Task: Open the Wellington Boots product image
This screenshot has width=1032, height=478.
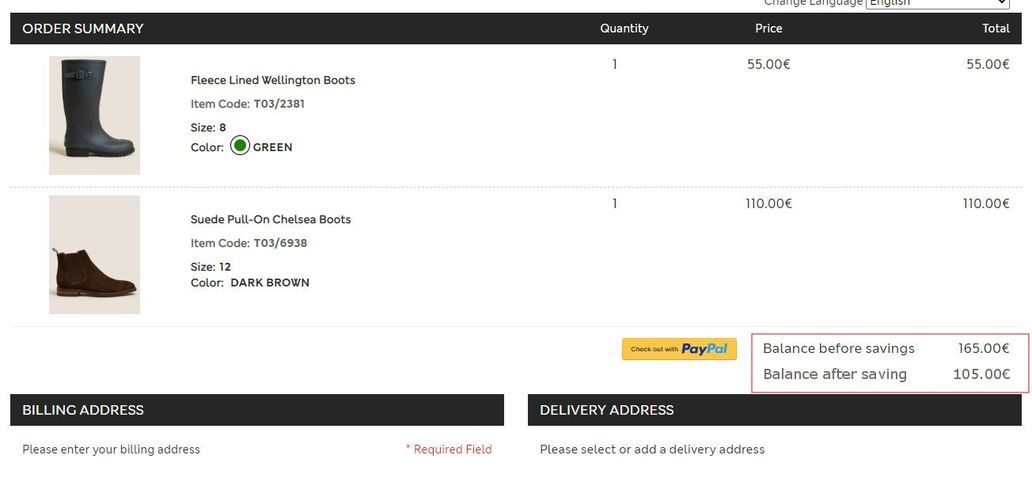Action: click(94, 115)
